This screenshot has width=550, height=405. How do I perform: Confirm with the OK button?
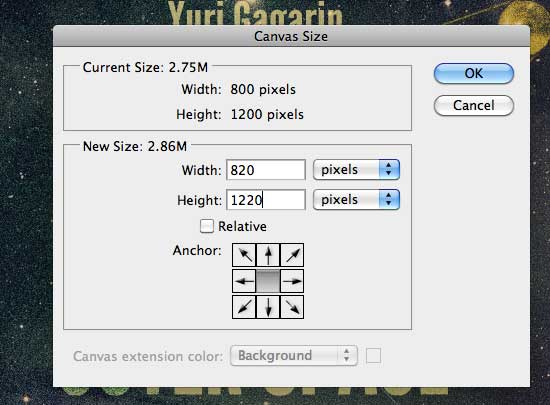click(474, 74)
